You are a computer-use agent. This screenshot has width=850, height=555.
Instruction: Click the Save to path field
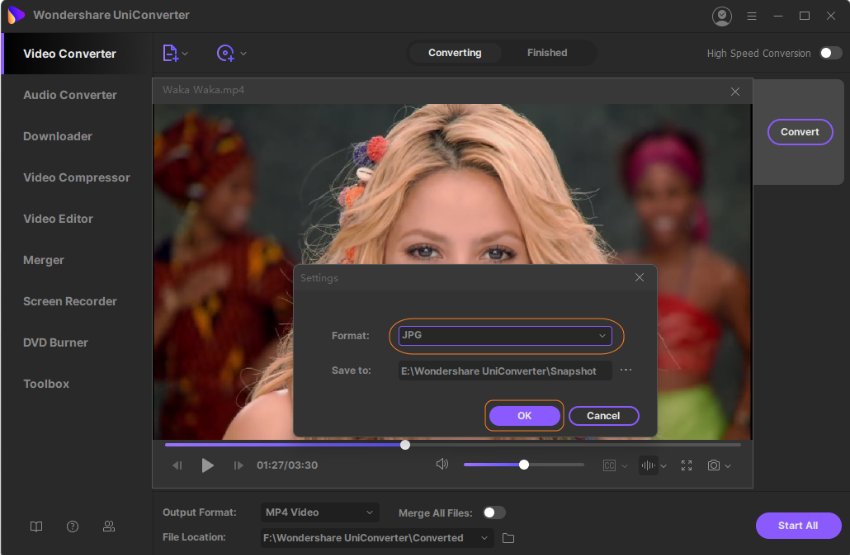(505, 371)
